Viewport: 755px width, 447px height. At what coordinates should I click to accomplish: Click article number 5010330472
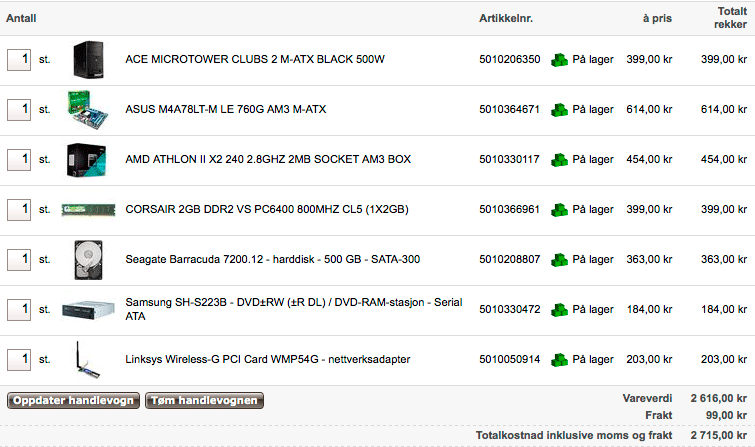click(509, 309)
